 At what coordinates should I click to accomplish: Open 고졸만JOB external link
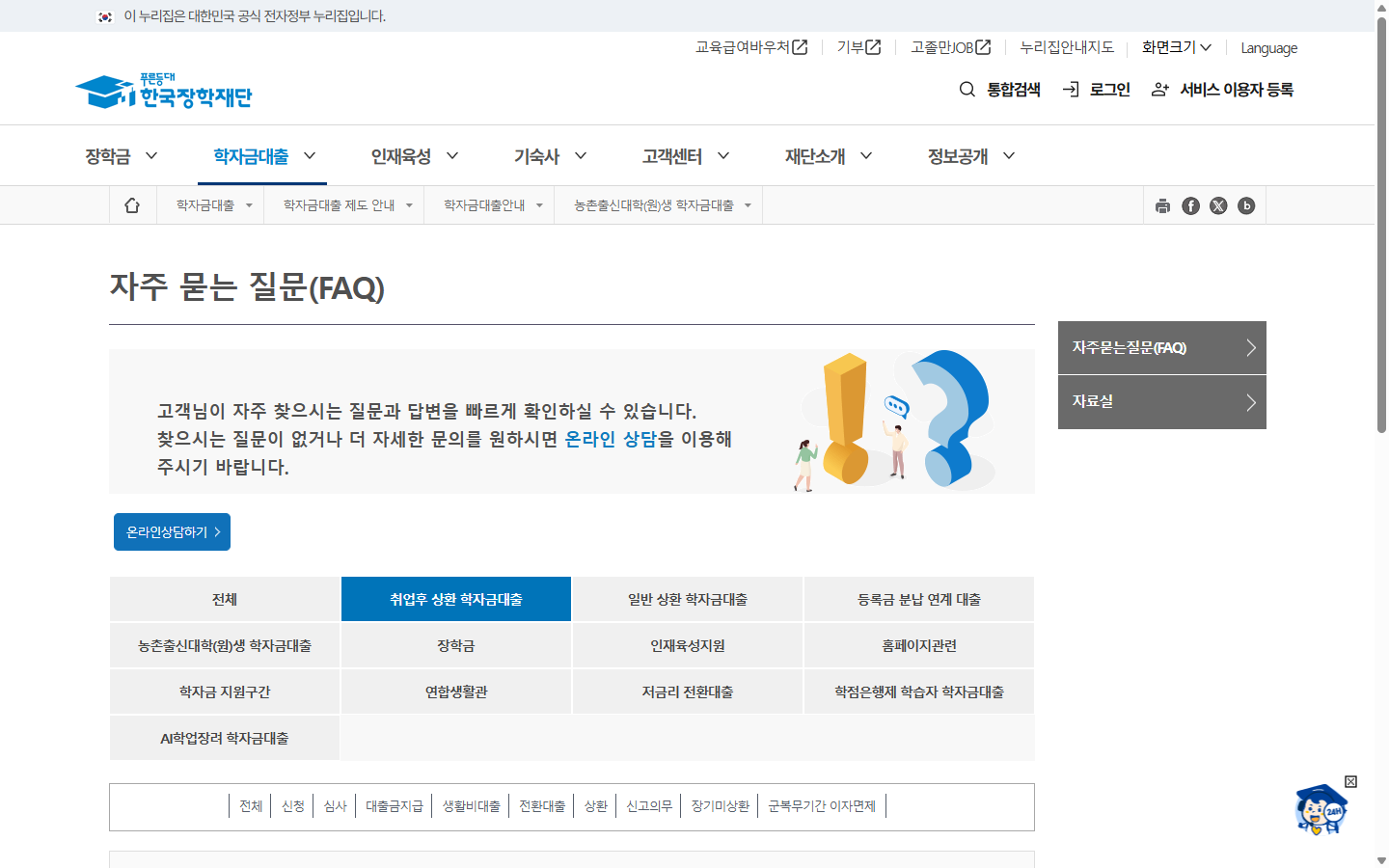tap(950, 47)
